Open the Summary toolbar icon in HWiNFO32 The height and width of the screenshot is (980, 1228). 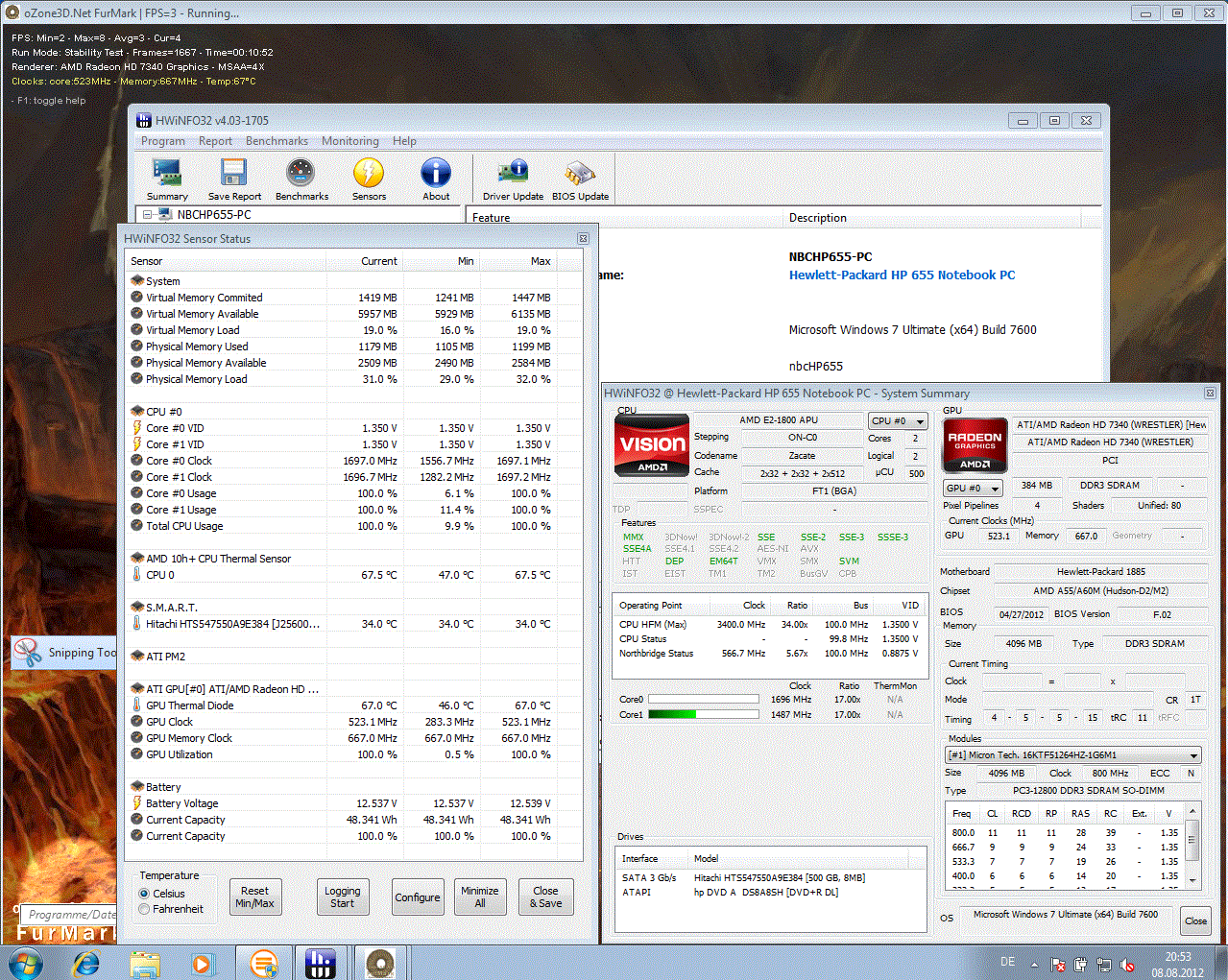pyautogui.click(x=167, y=179)
